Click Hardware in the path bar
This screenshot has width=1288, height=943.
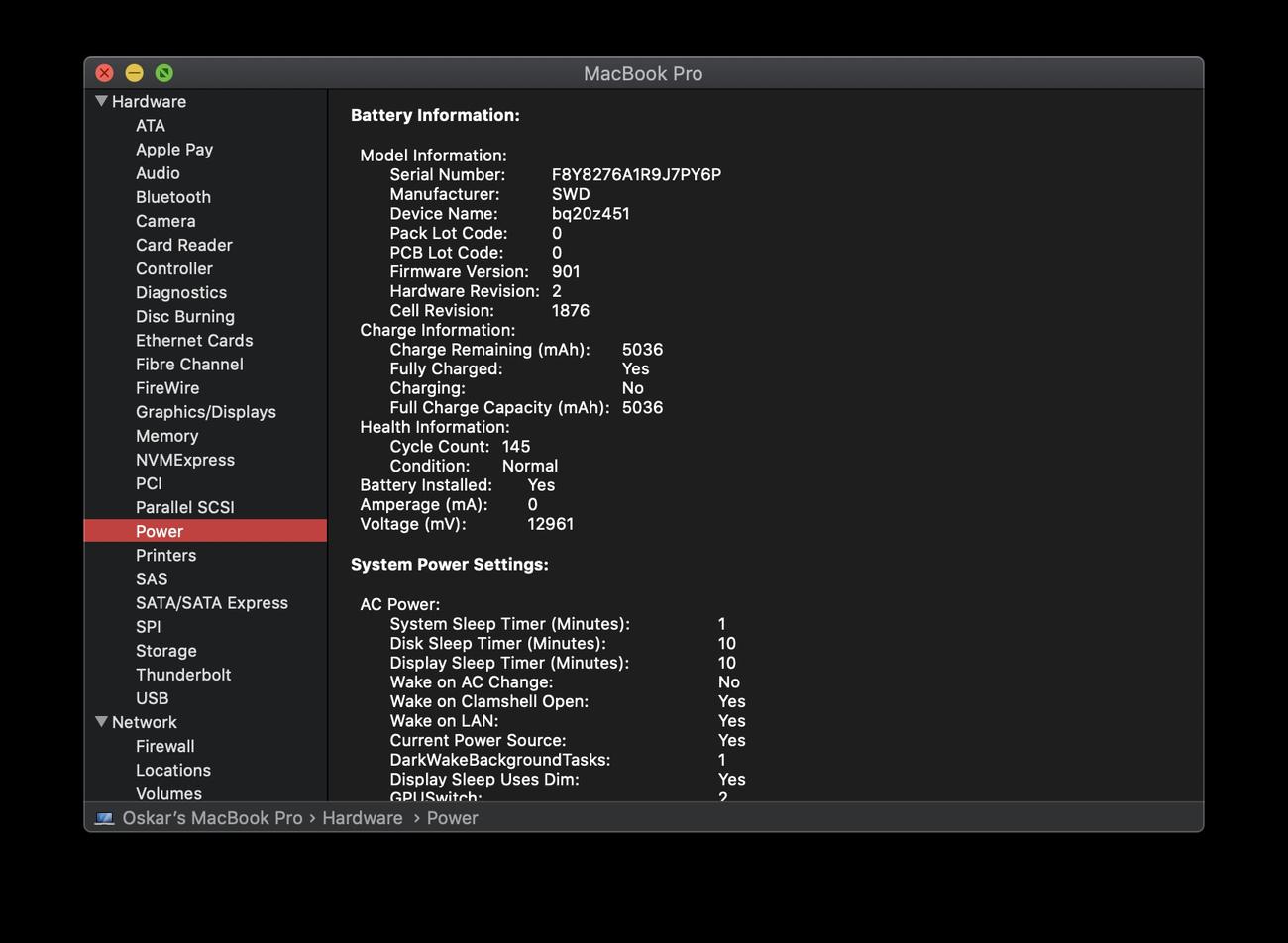tap(363, 818)
